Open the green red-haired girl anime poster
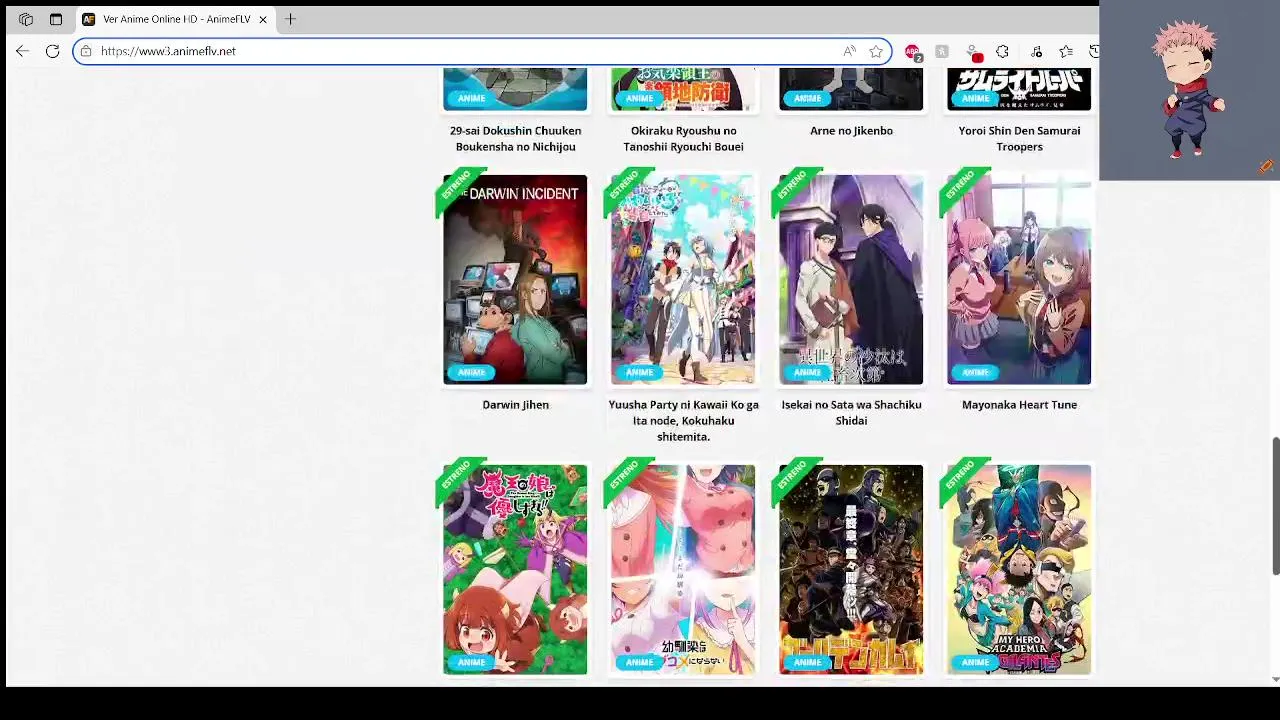The image size is (1280, 720). [x=515, y=569]
